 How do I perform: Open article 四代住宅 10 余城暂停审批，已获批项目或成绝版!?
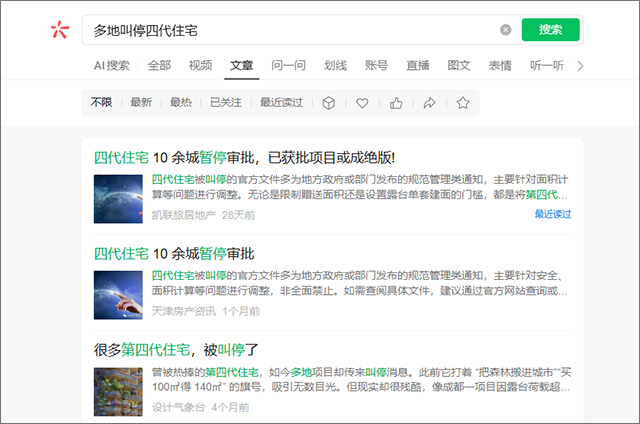pyautogui.click(x=244, y=158)
